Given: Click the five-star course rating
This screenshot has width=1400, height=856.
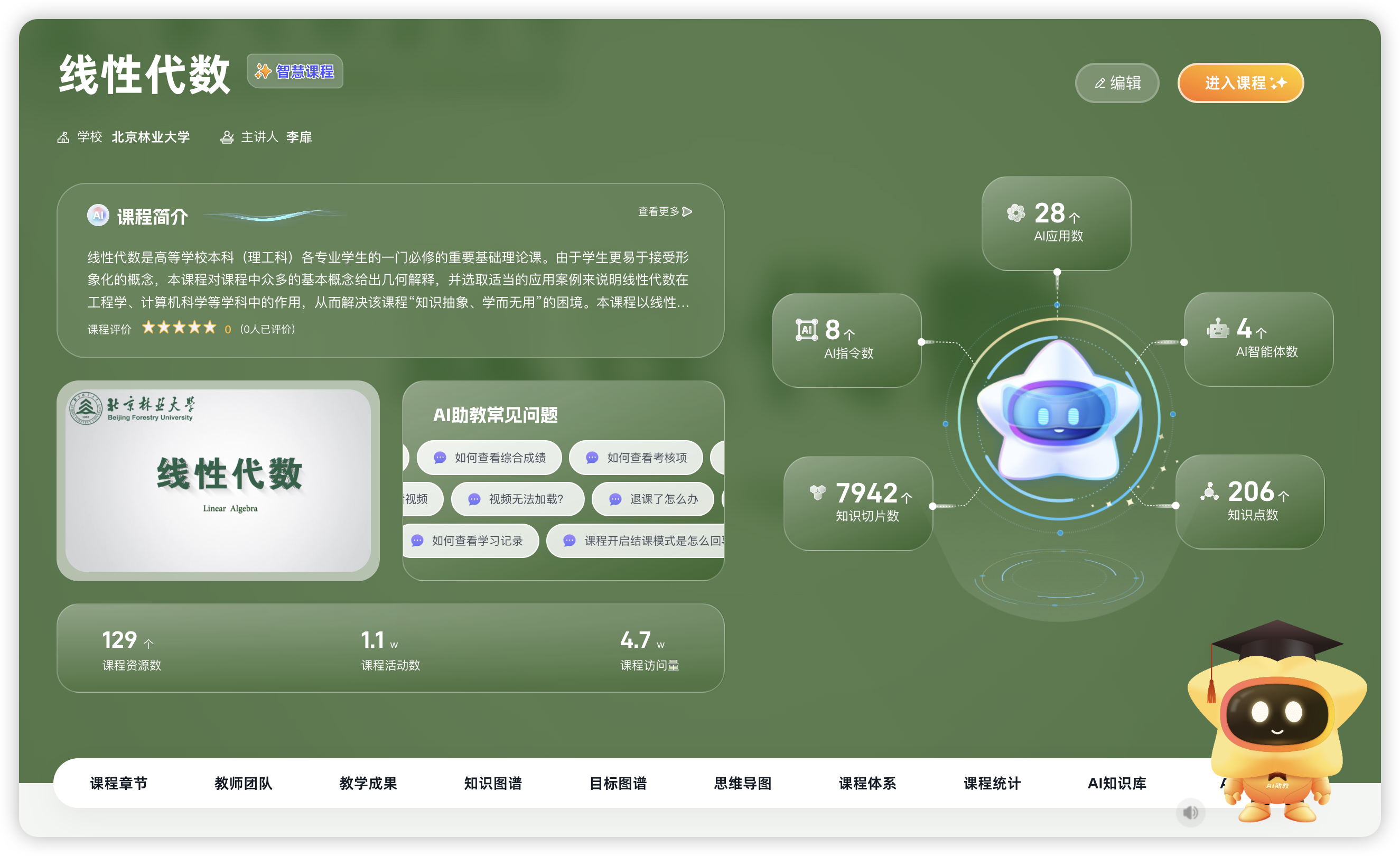Looking at the screenshot, I should (x=179, y=328).
